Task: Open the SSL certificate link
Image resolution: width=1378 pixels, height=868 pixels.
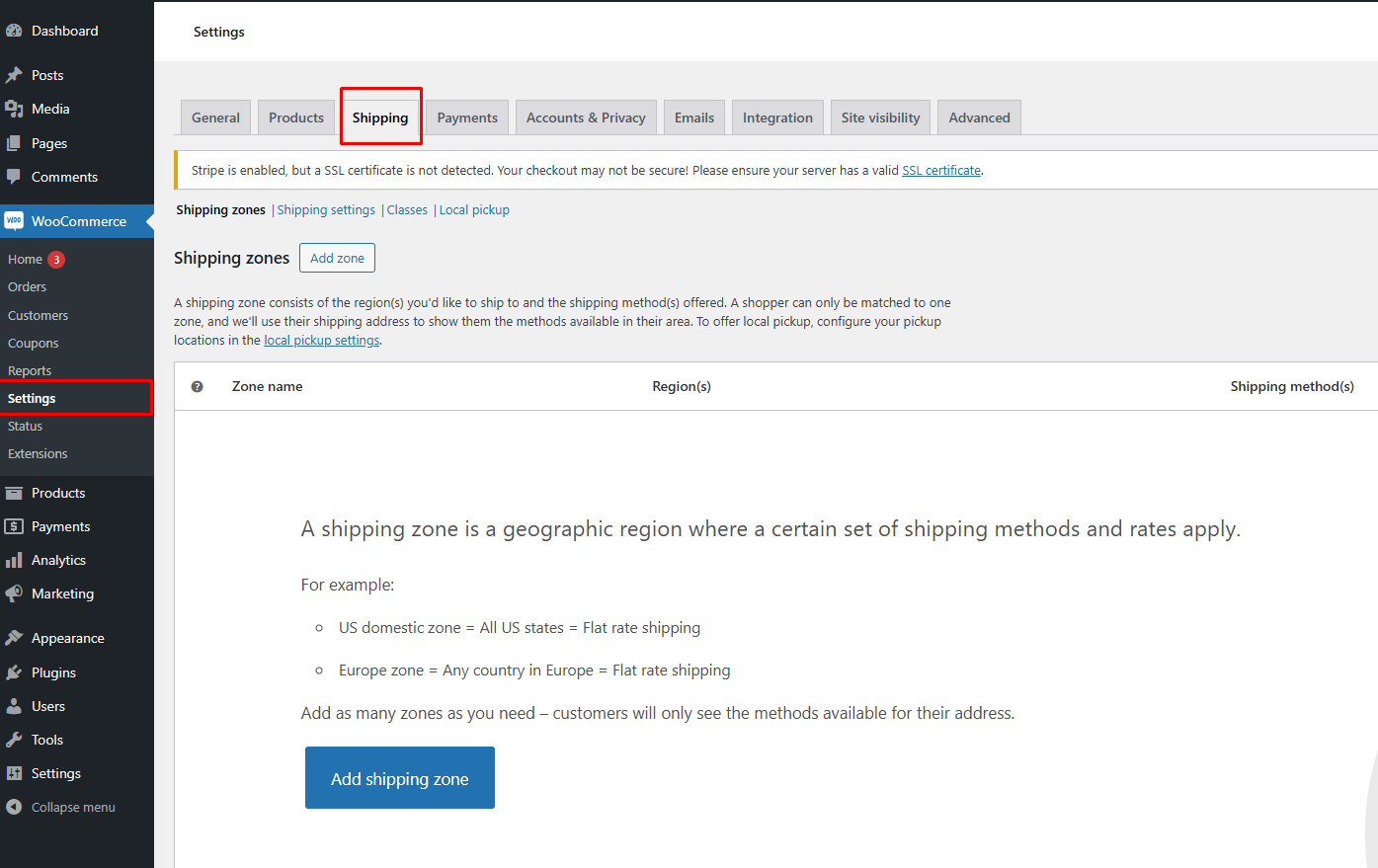Action: 940,170
